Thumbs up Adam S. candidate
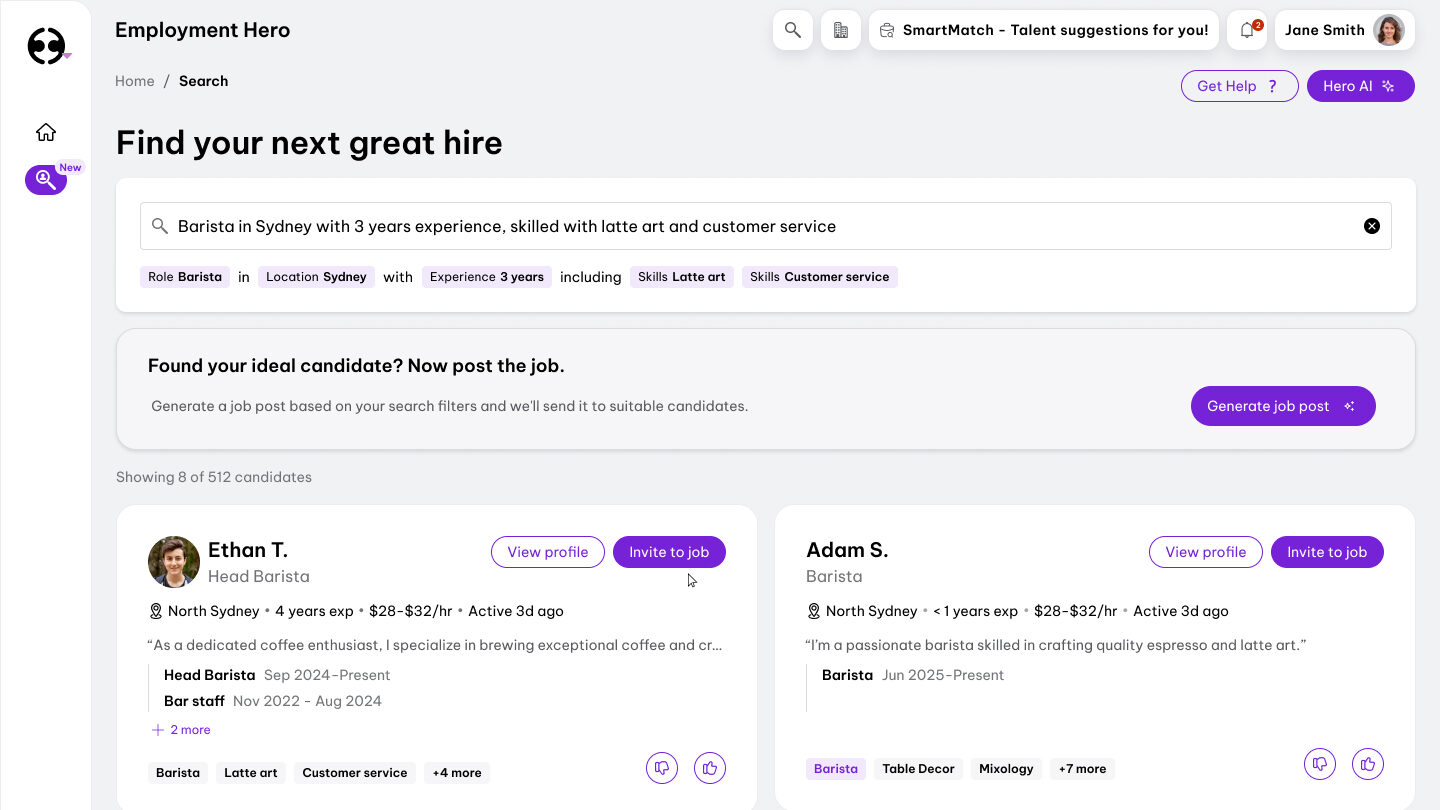 pyautogui.click(x=1368, y=764)
